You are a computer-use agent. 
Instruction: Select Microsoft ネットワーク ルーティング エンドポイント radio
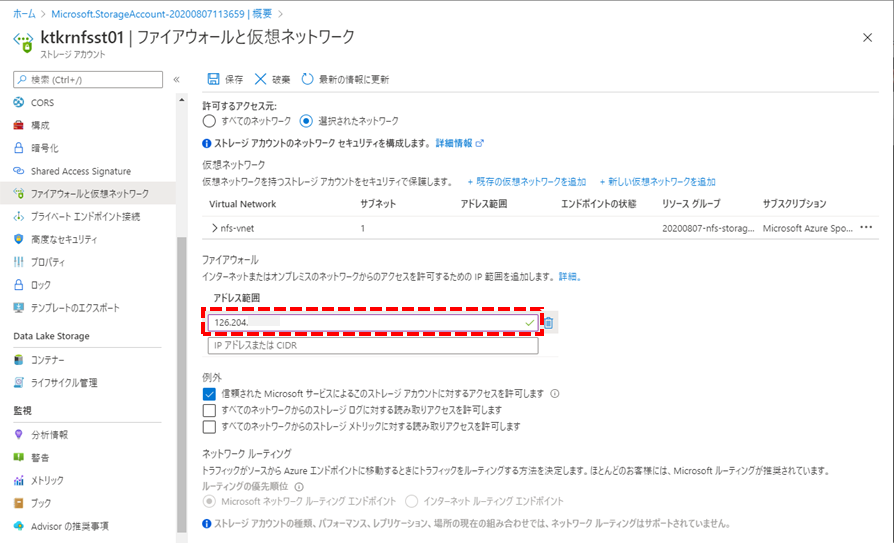coord(209,501)
